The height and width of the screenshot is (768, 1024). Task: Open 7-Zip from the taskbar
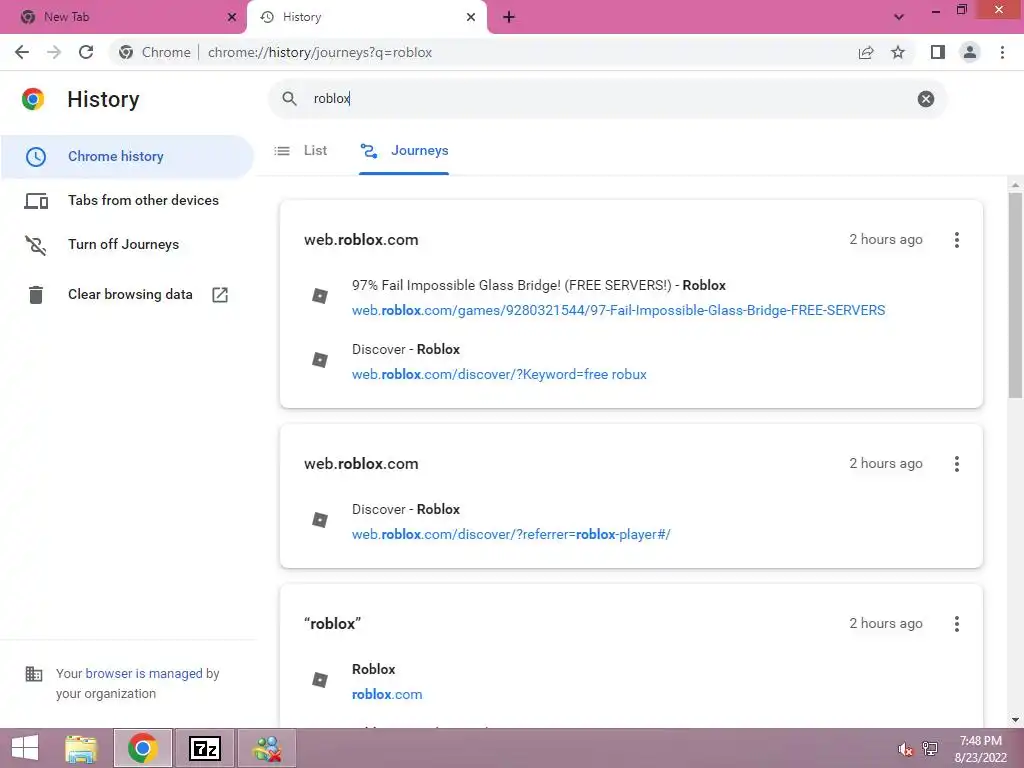click(x=204, y=748)
